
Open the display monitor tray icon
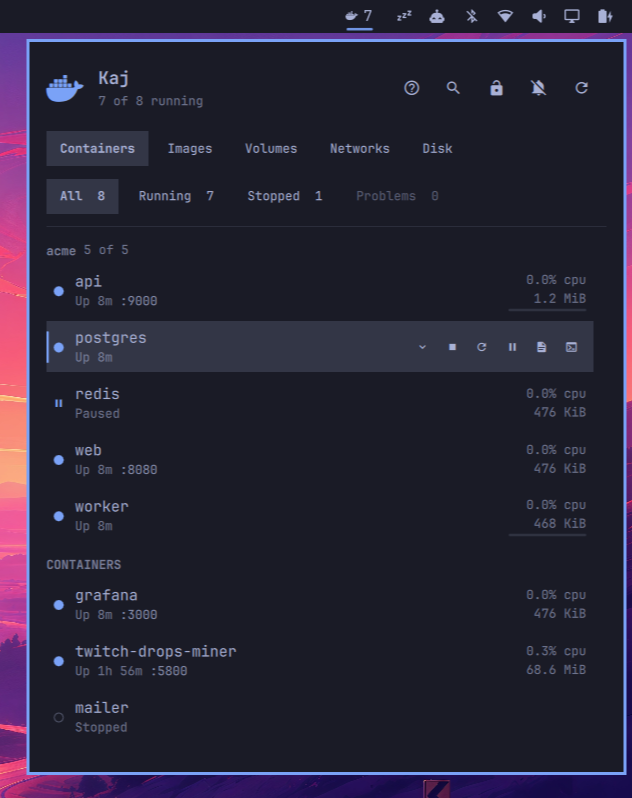[572, 16]
